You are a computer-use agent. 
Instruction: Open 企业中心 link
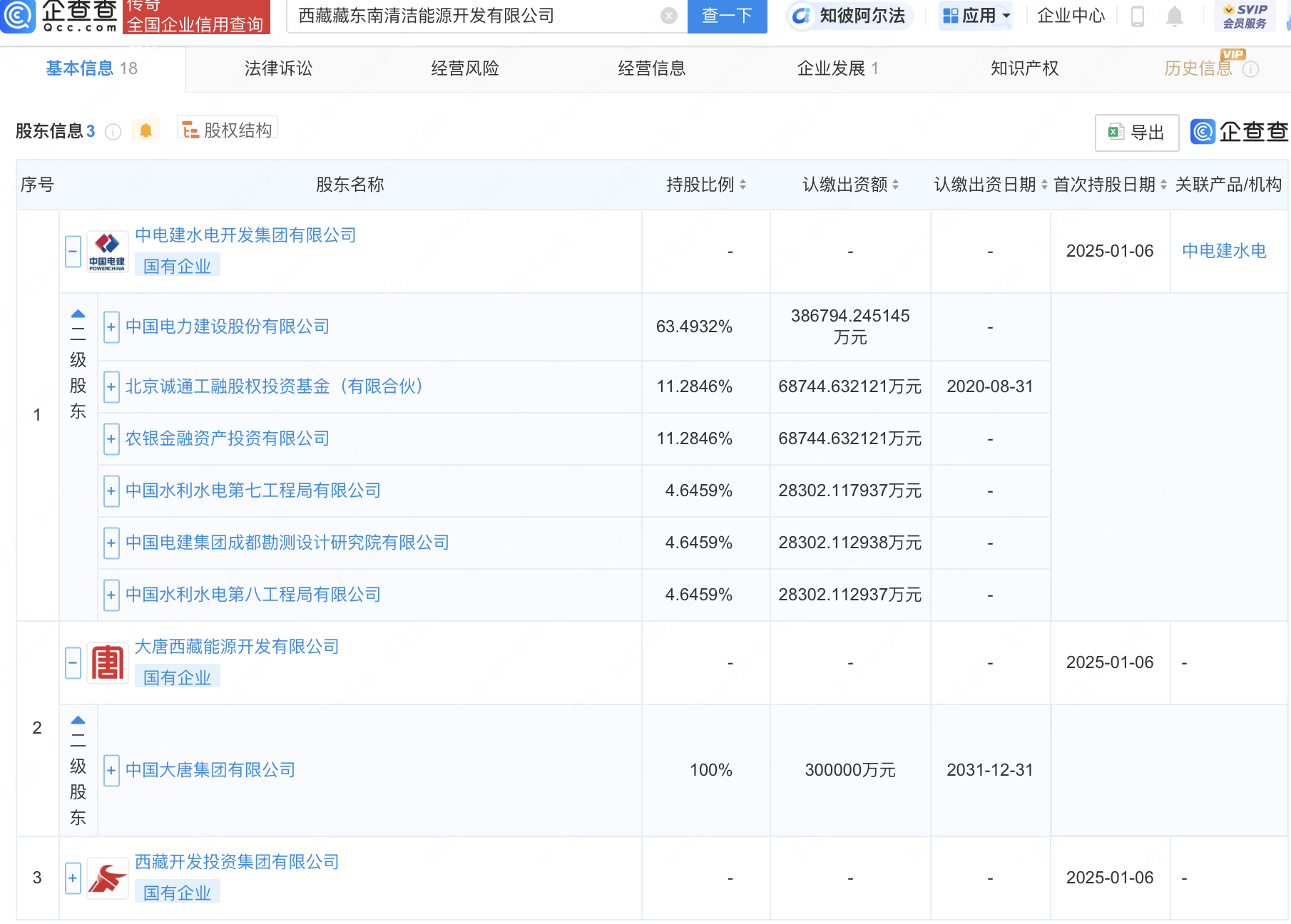(1071, 16)
